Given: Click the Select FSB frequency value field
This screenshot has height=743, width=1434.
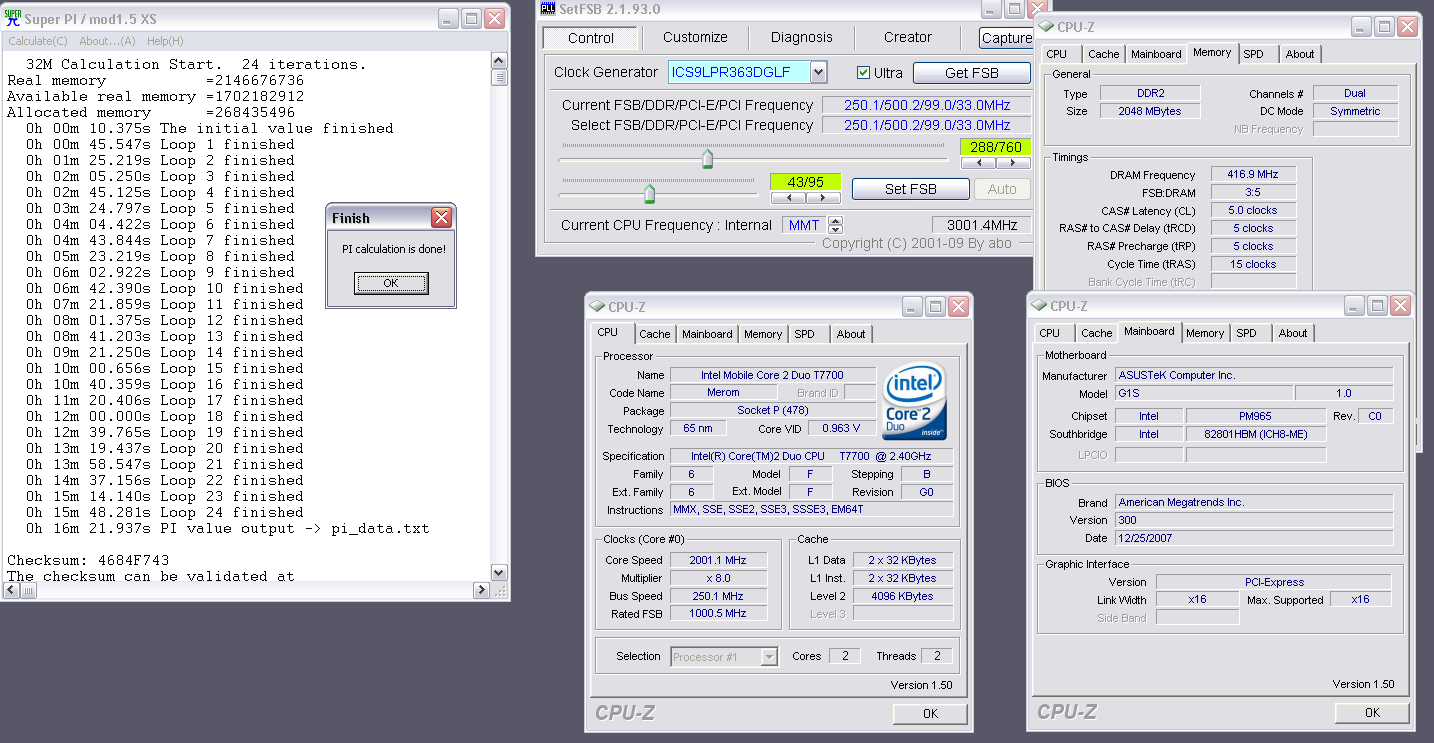Looking at the screenshot, I should [927, 125].
